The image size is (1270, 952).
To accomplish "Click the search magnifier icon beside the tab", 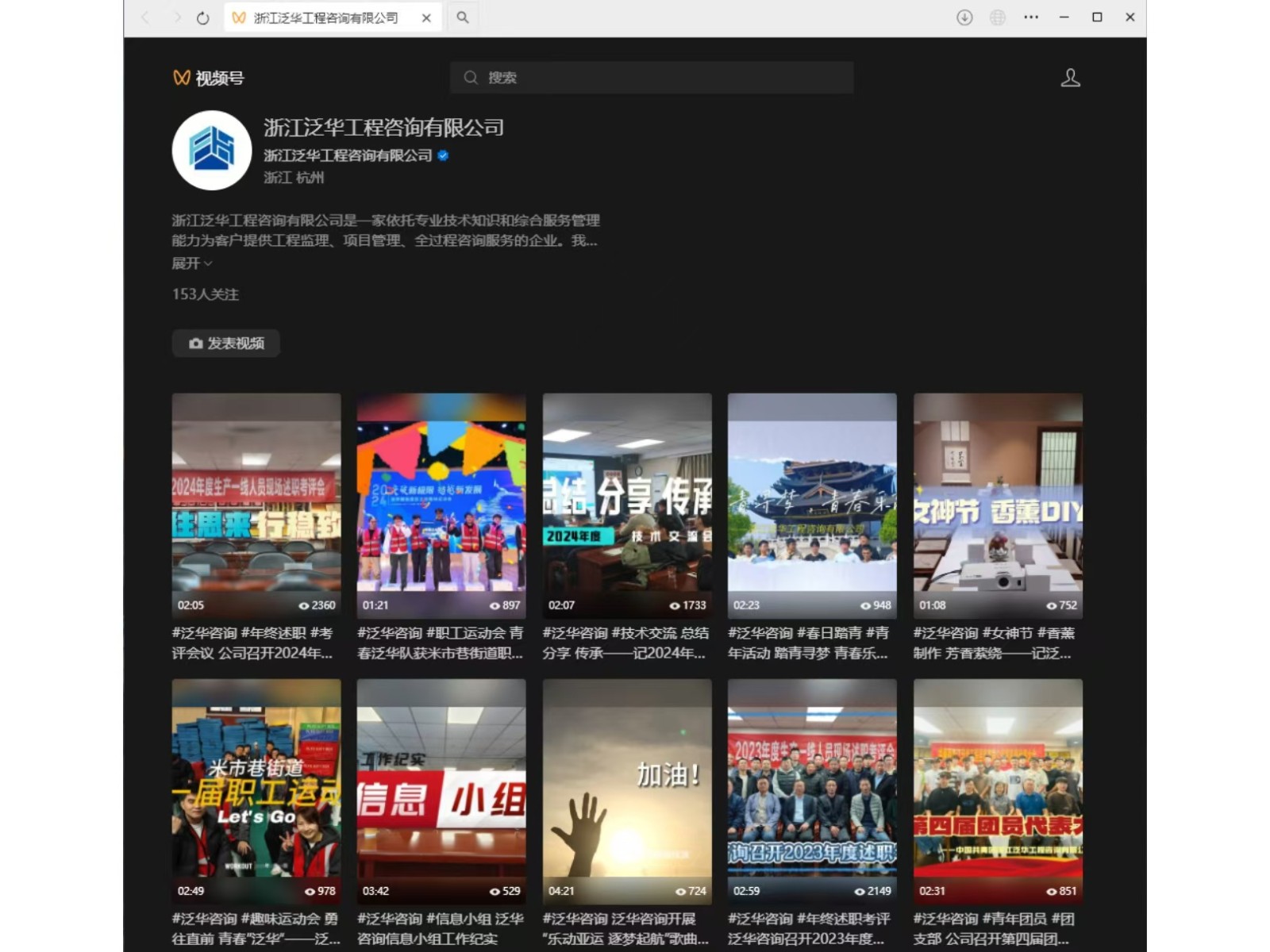I will 463,17.
